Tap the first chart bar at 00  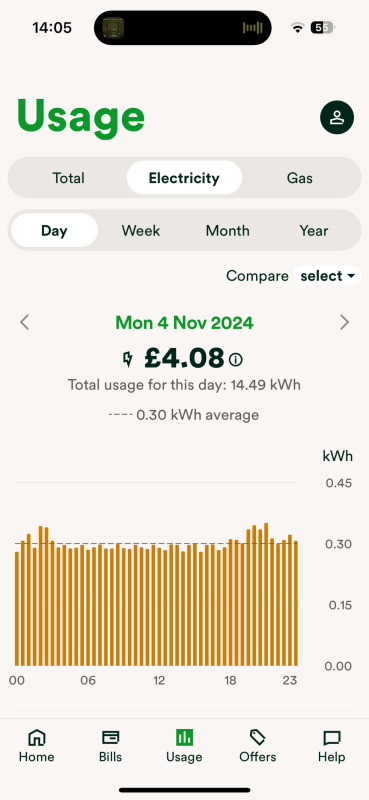click(17, 609)
